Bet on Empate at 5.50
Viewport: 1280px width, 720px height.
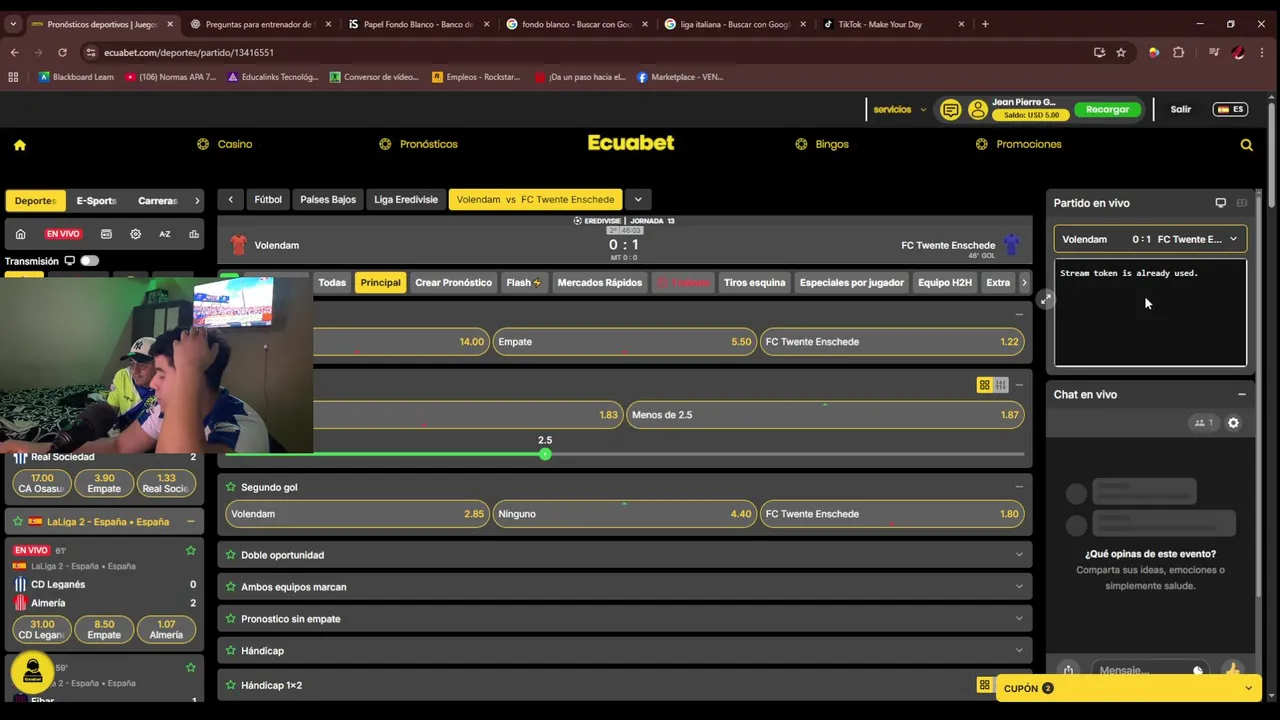coord(624,342)
